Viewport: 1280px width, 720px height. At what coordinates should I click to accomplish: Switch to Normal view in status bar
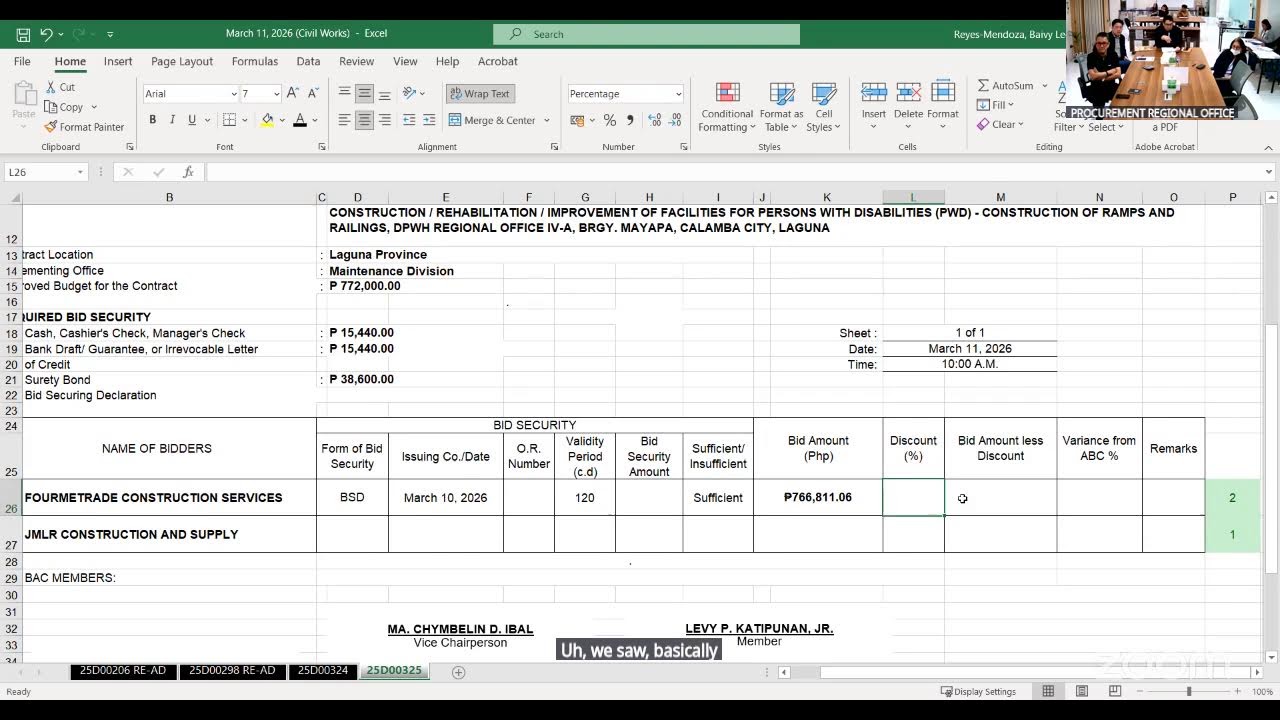pos(1048,691)
